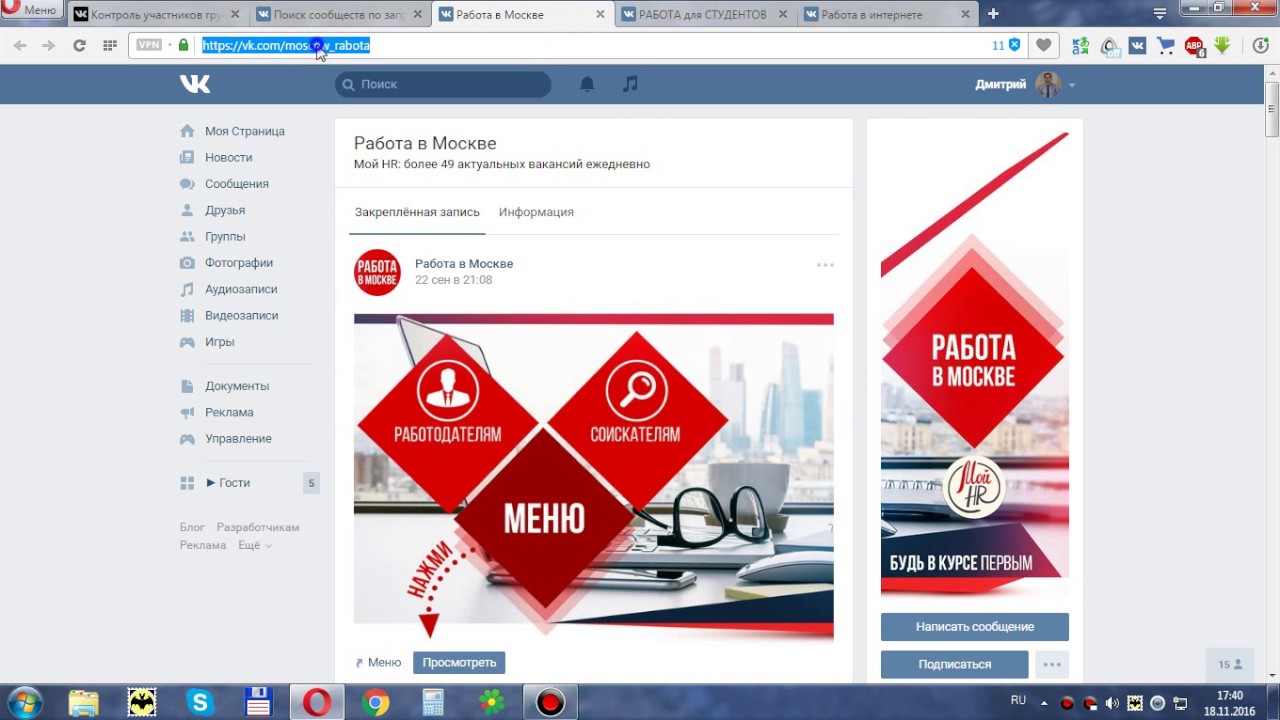Click Подписаться button
Viewport: 1280px width, 720px height.
point(954,664)
